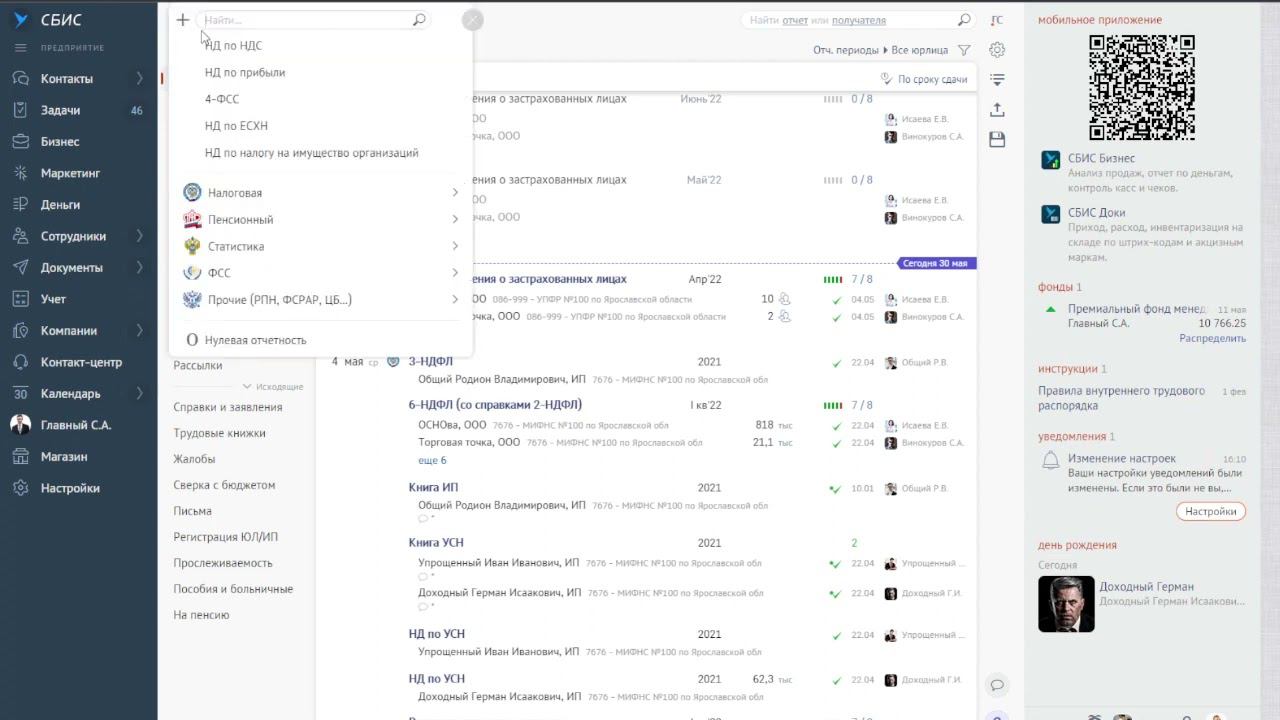Viewport: 1280px width, 720px height.
Task: Open Сверка с бюджетом section
Action: (x=224, y=485)
